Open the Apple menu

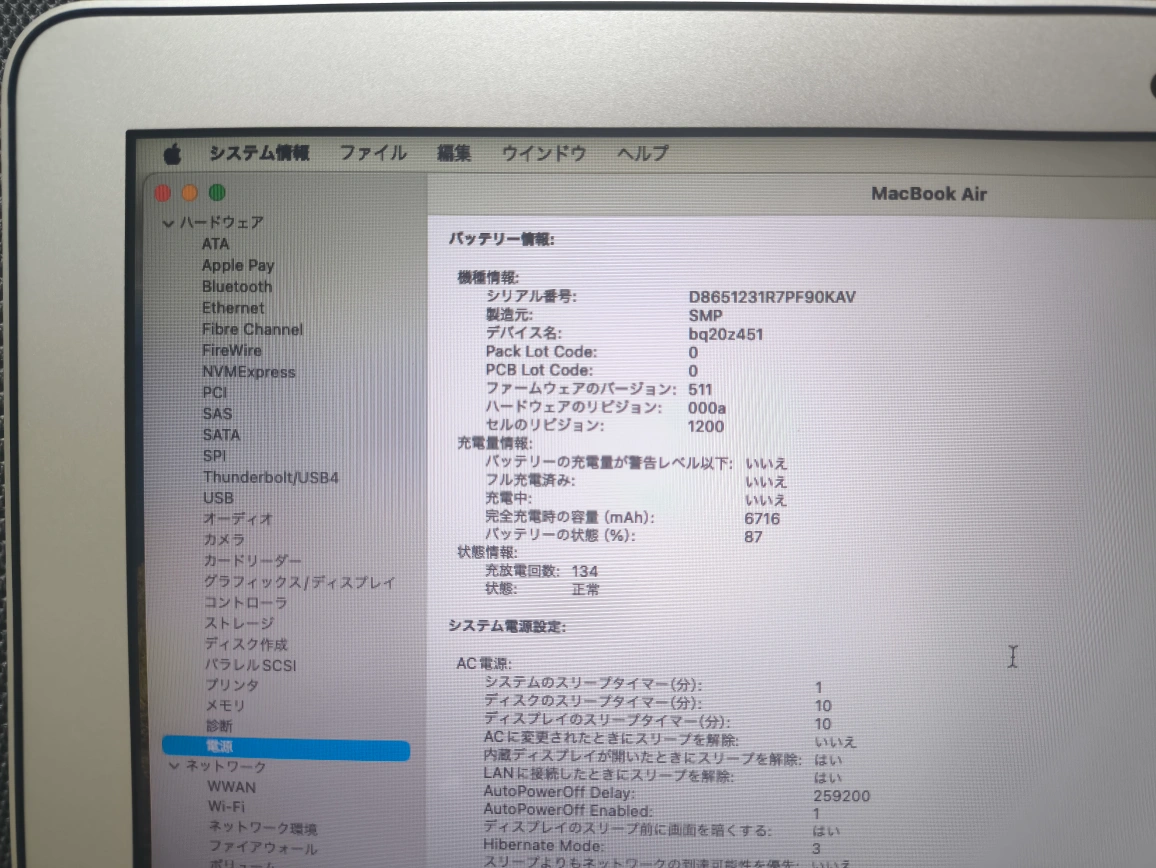173,154
